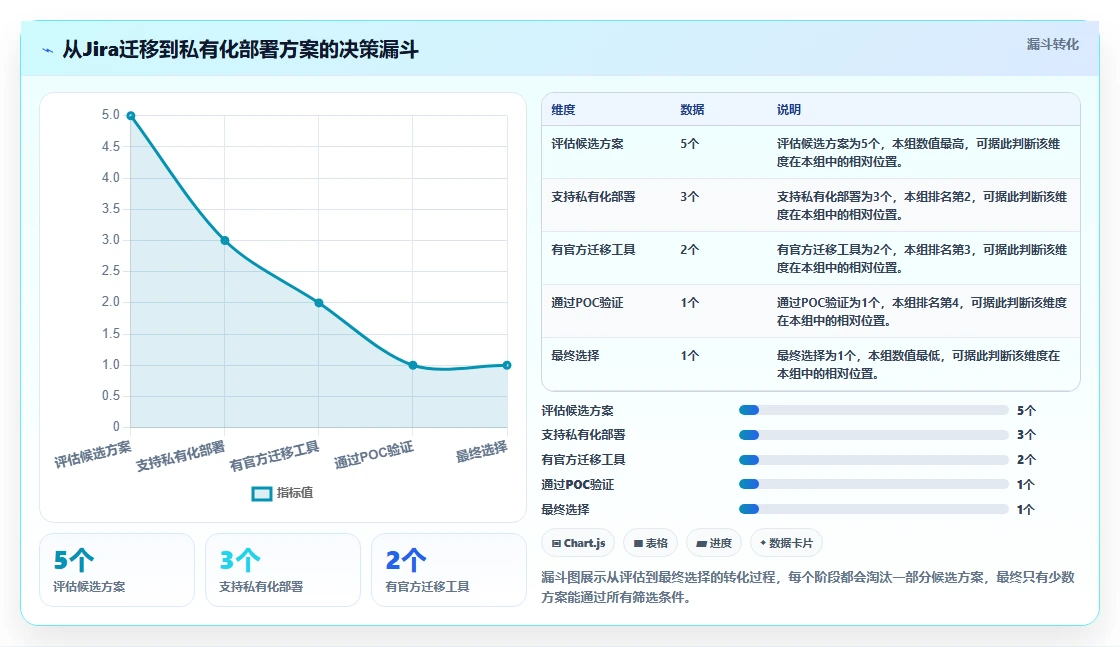
Task: Open the 2个 有官方迁移工具 data card
Action: tap(449, 570)
